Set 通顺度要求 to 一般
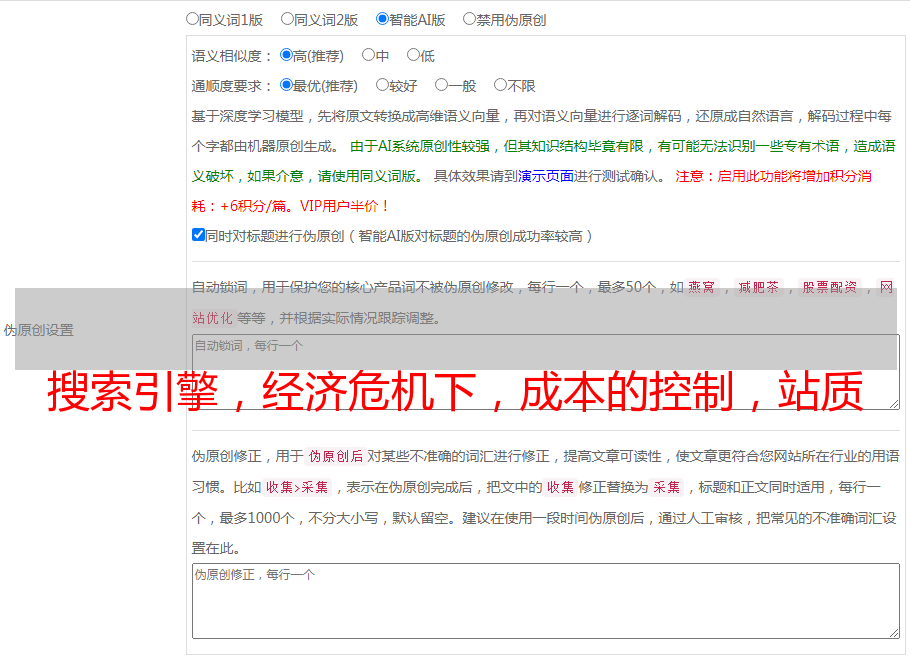This screenshot has height=658, width=911. pos(442,85)
